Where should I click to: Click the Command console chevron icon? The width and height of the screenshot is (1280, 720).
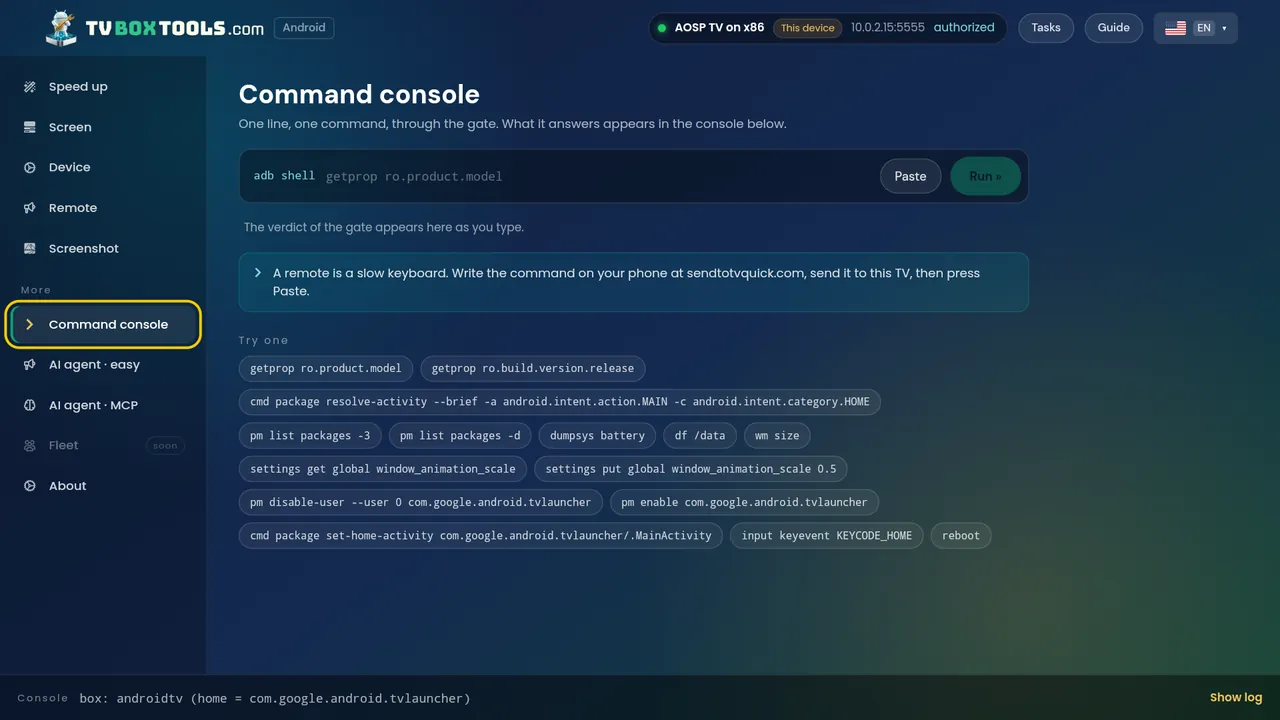click(30, 325)
